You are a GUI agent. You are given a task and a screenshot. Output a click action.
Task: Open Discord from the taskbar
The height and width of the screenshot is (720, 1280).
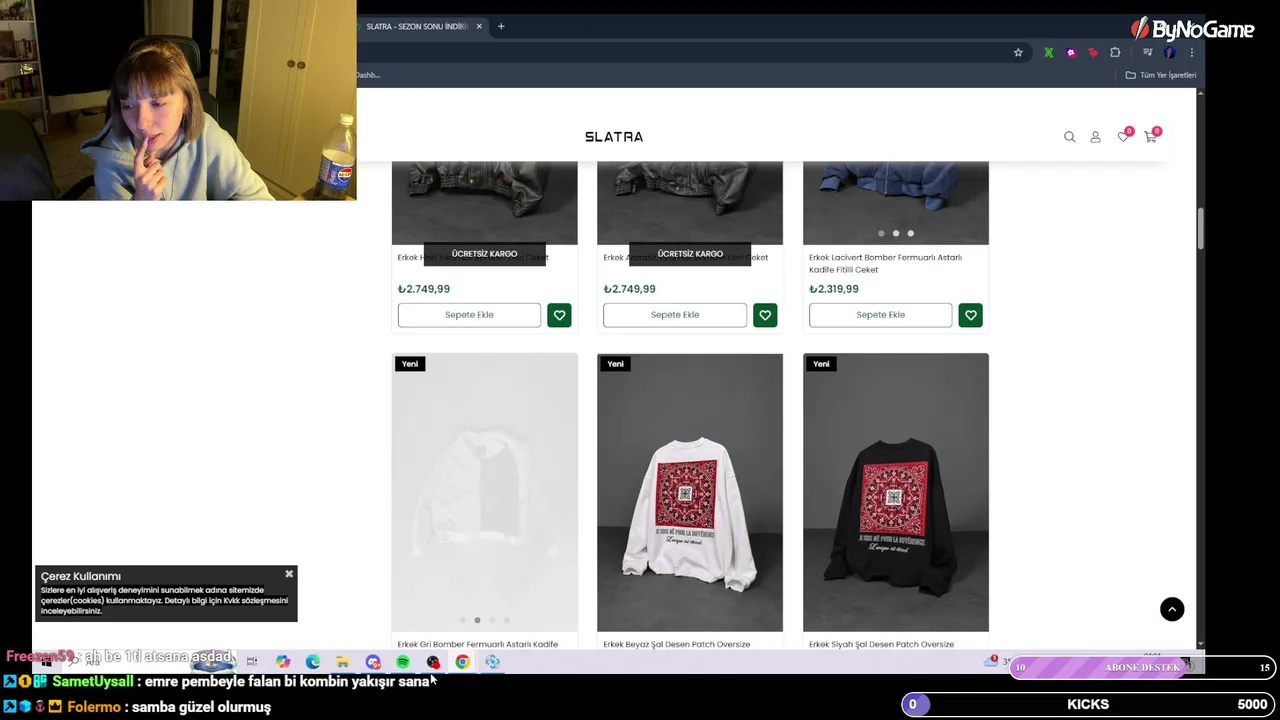[x=373, y=662]
